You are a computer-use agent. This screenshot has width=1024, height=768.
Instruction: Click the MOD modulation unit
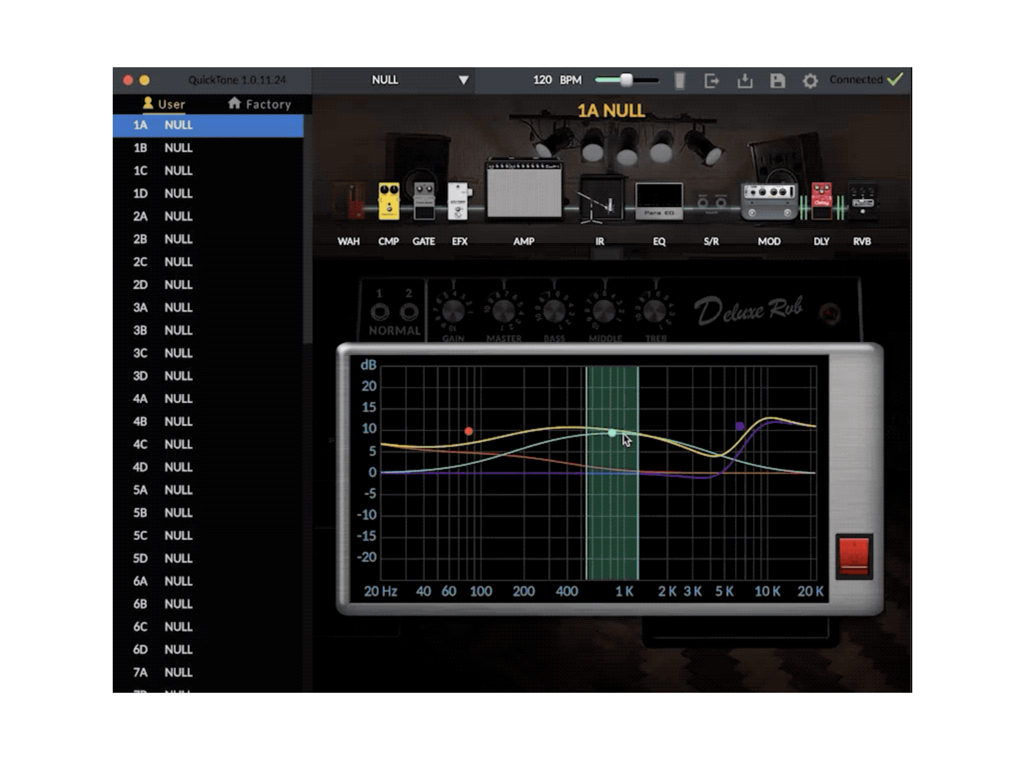[x=768, y=199]
